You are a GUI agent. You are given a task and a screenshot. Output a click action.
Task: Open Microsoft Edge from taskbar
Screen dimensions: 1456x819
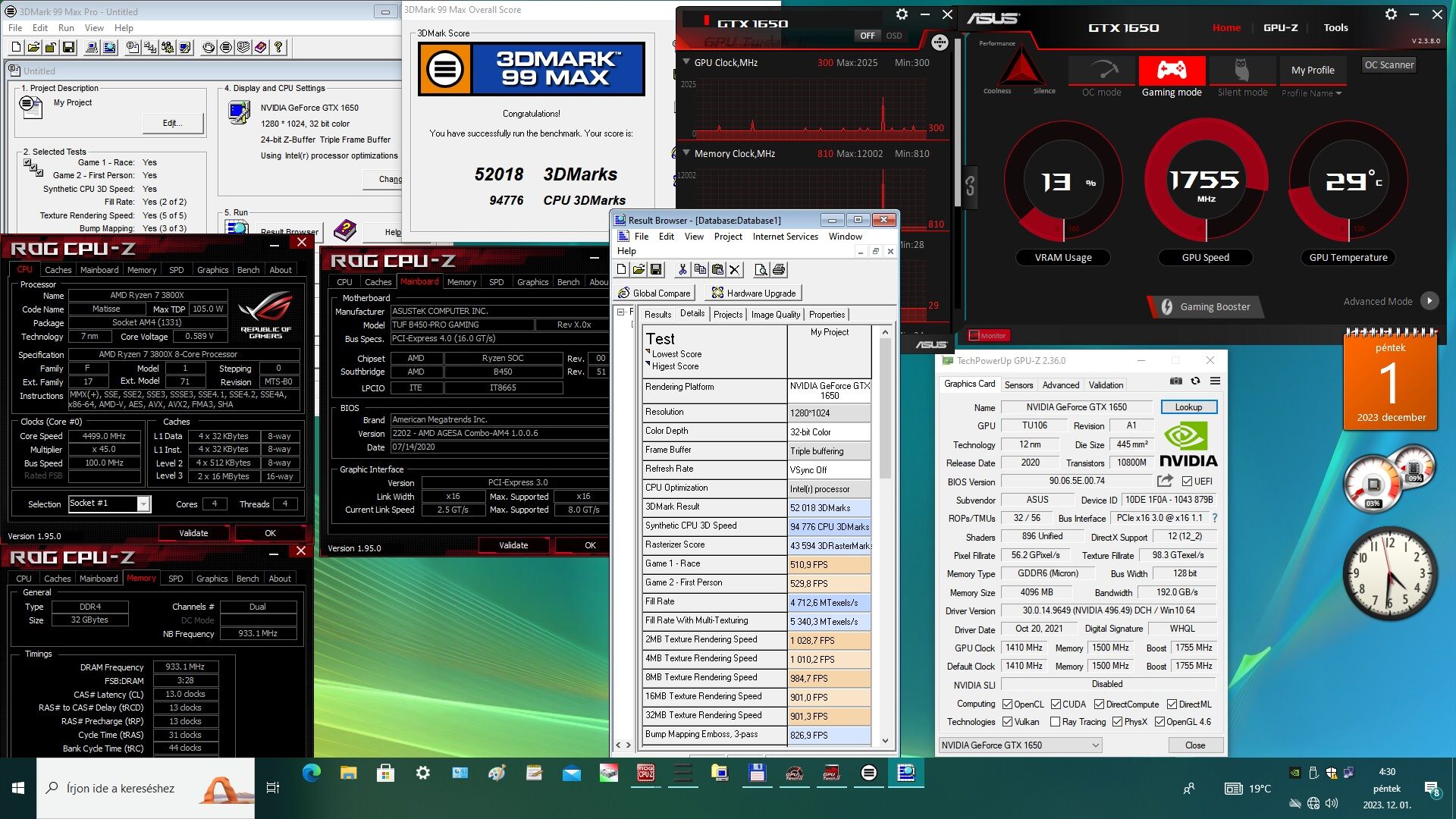click(x=311, y=773)
